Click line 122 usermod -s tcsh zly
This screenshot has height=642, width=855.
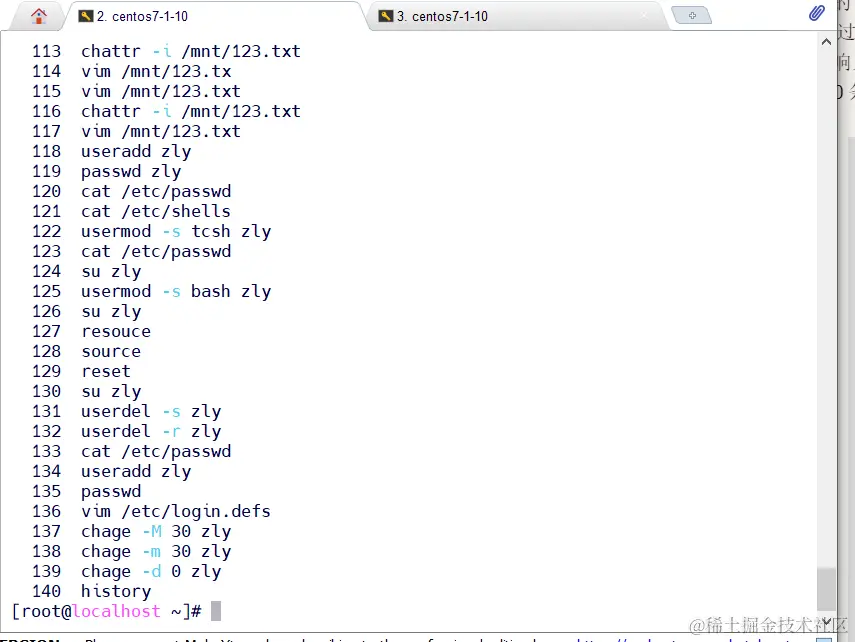click(x=152, y=231)
